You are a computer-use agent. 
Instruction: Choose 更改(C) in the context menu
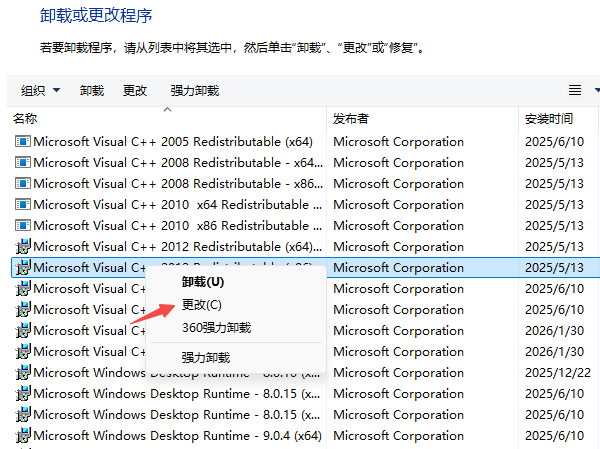pyautogui.click(x=202, y=305)
